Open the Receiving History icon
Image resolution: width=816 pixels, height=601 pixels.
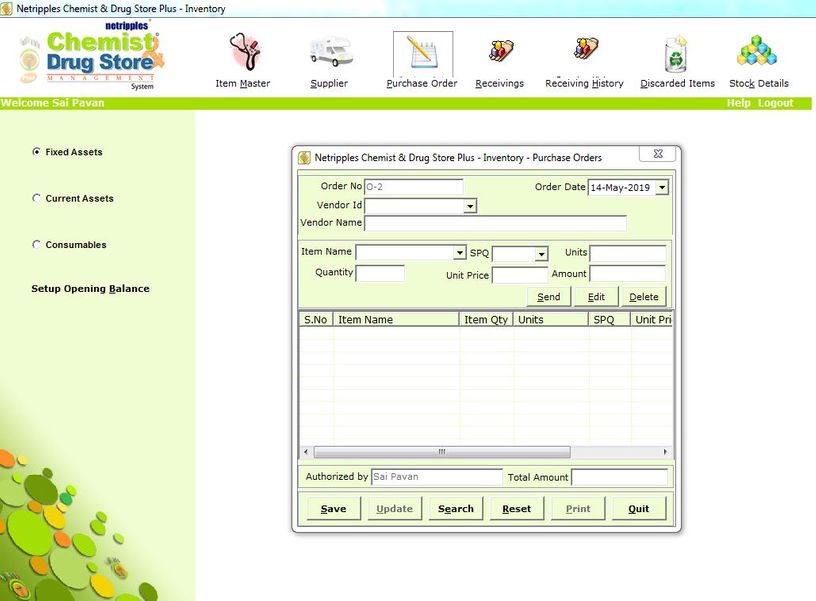(x=586, y=49)
